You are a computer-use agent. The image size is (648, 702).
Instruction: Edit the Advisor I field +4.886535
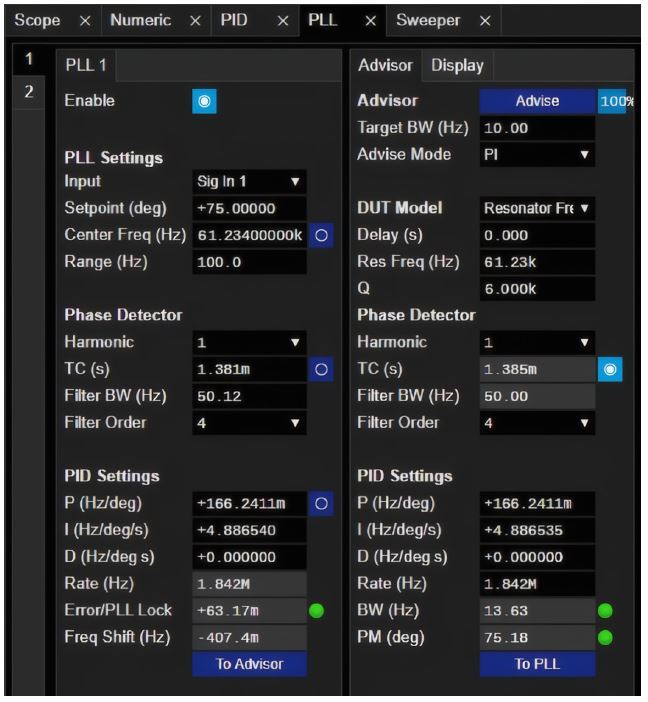click(x=537, y=531)
